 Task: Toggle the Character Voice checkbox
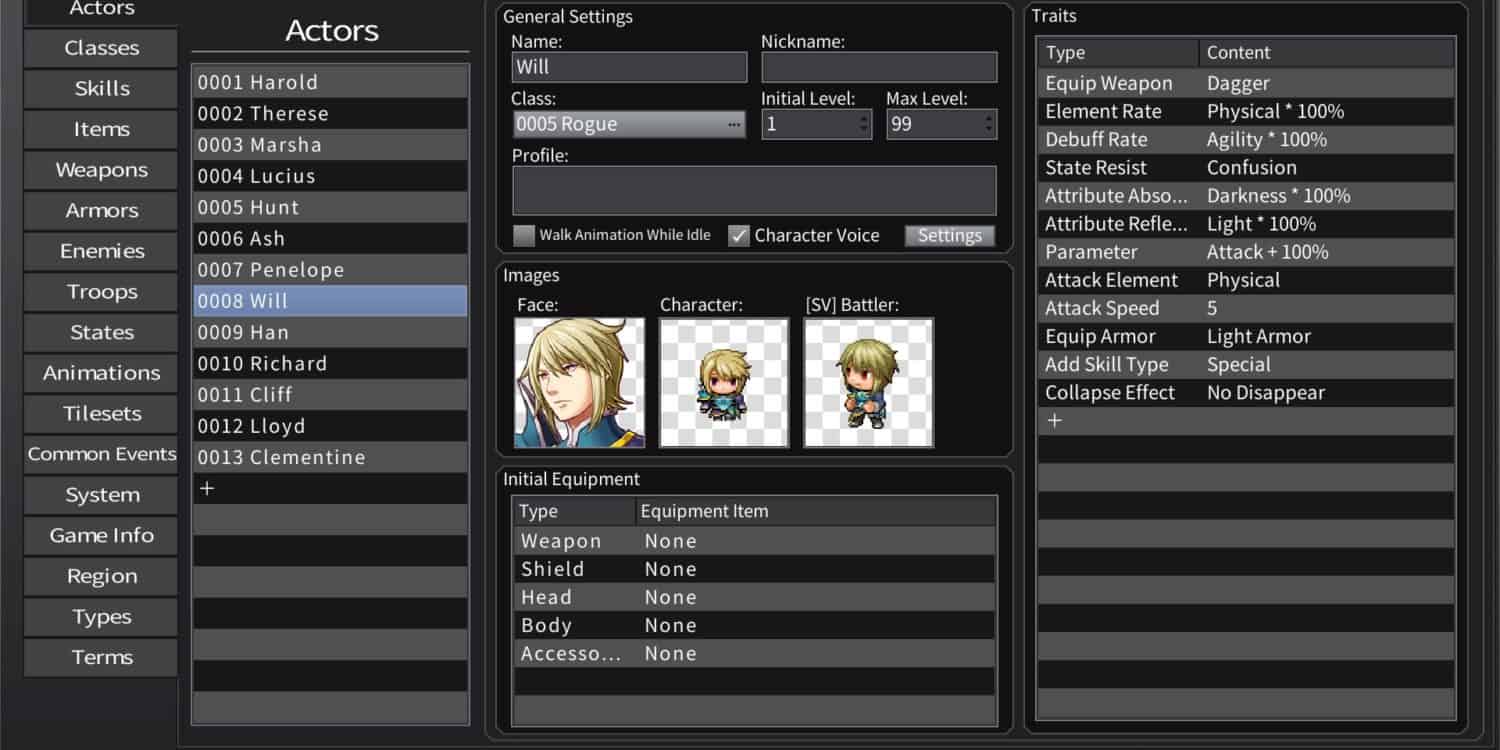click(x=739, y=236)
